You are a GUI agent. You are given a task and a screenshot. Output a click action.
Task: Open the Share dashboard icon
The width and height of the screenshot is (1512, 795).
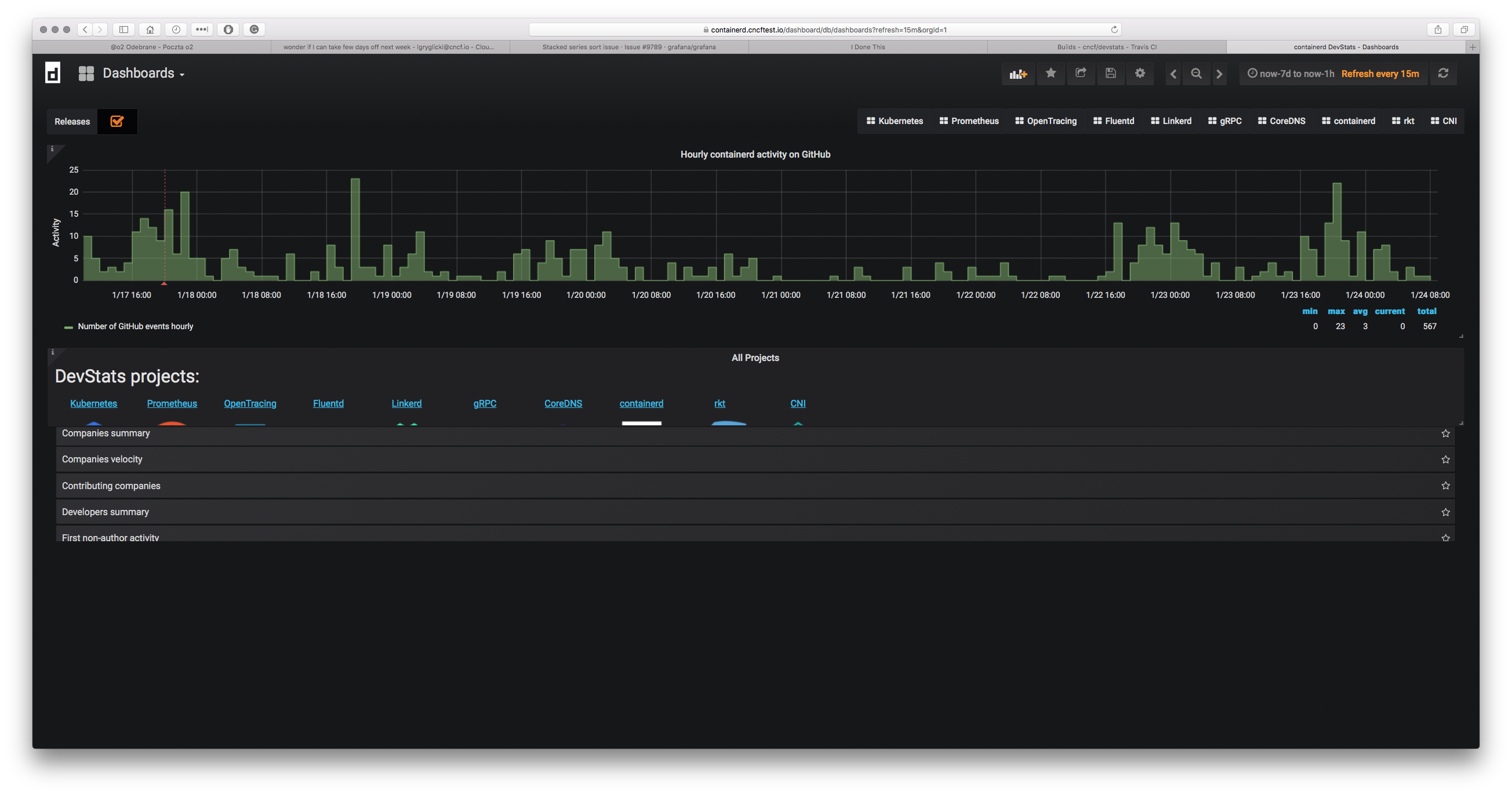(x=1081, y=74)
